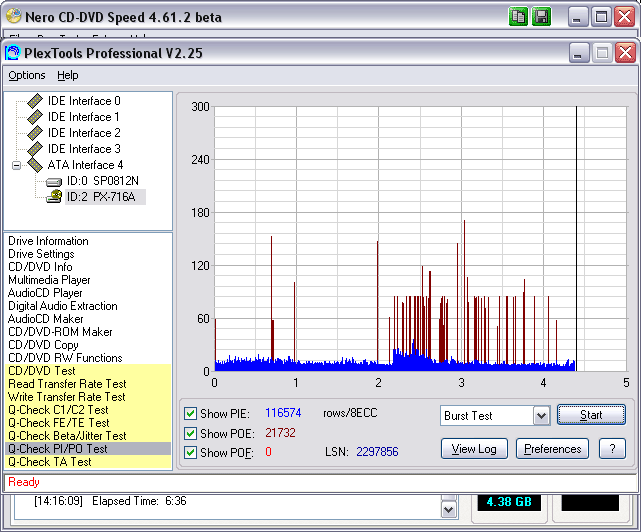
Task: Click the green save floppy icon in Nero
Action: pos(541,17)
